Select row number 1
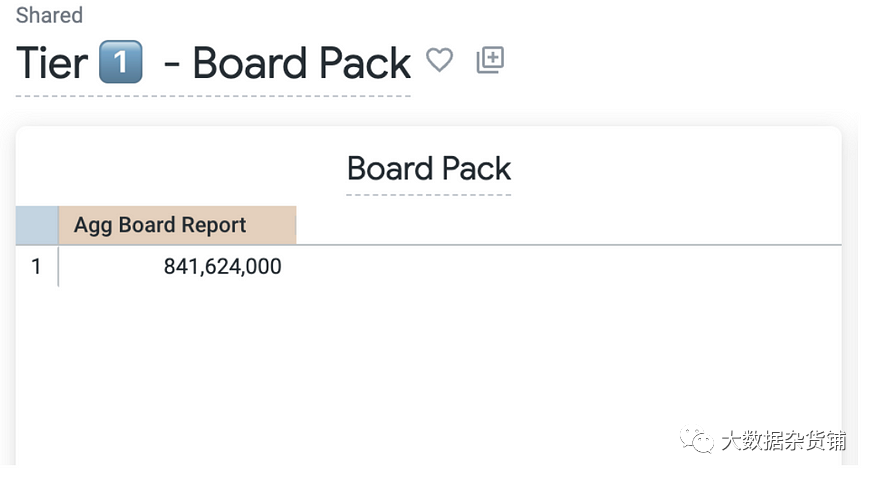The width and height of the screenshot is (875, 479). tap(37, 267)
